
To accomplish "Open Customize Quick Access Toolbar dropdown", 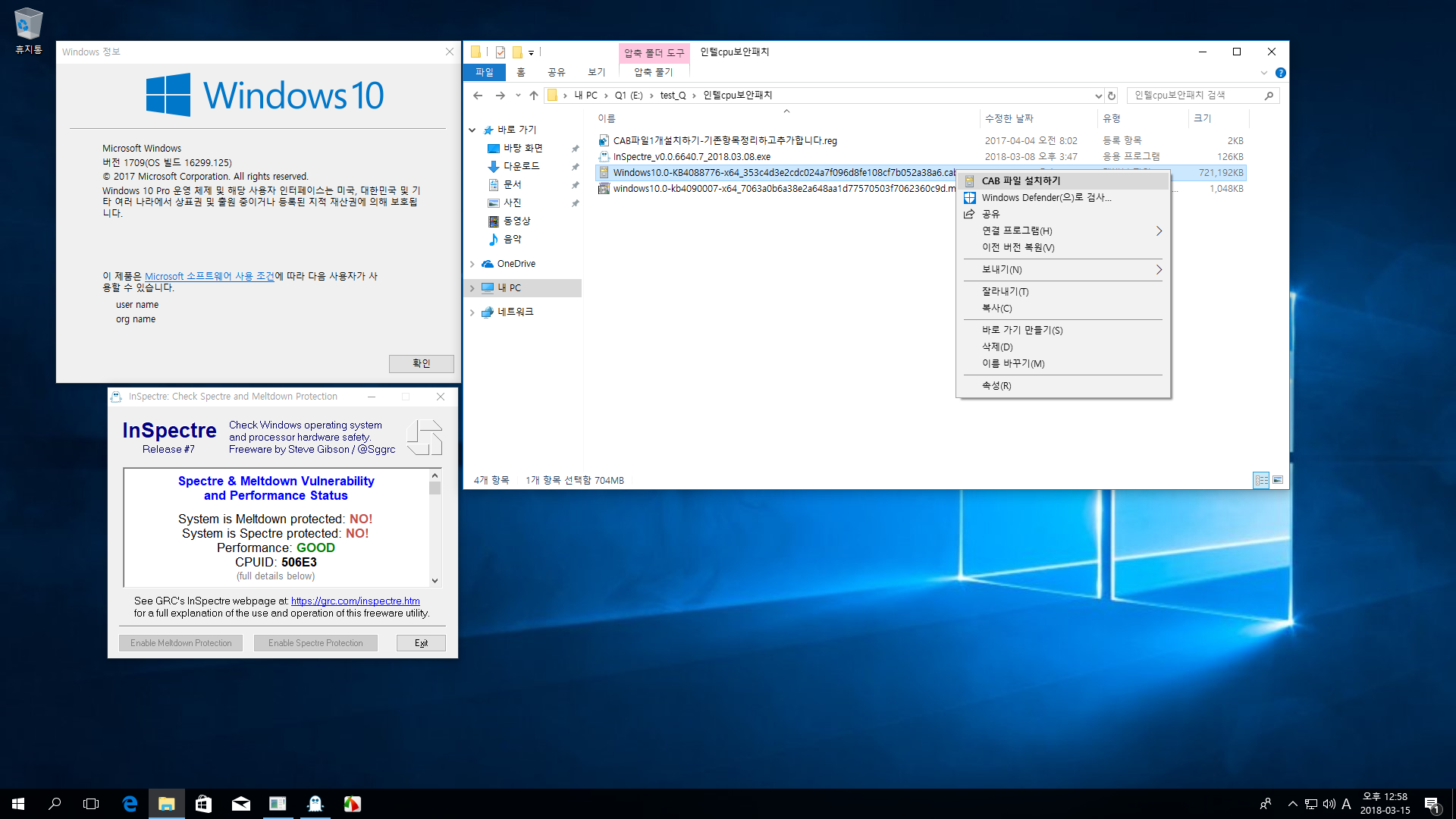I will tap(532, 53).
